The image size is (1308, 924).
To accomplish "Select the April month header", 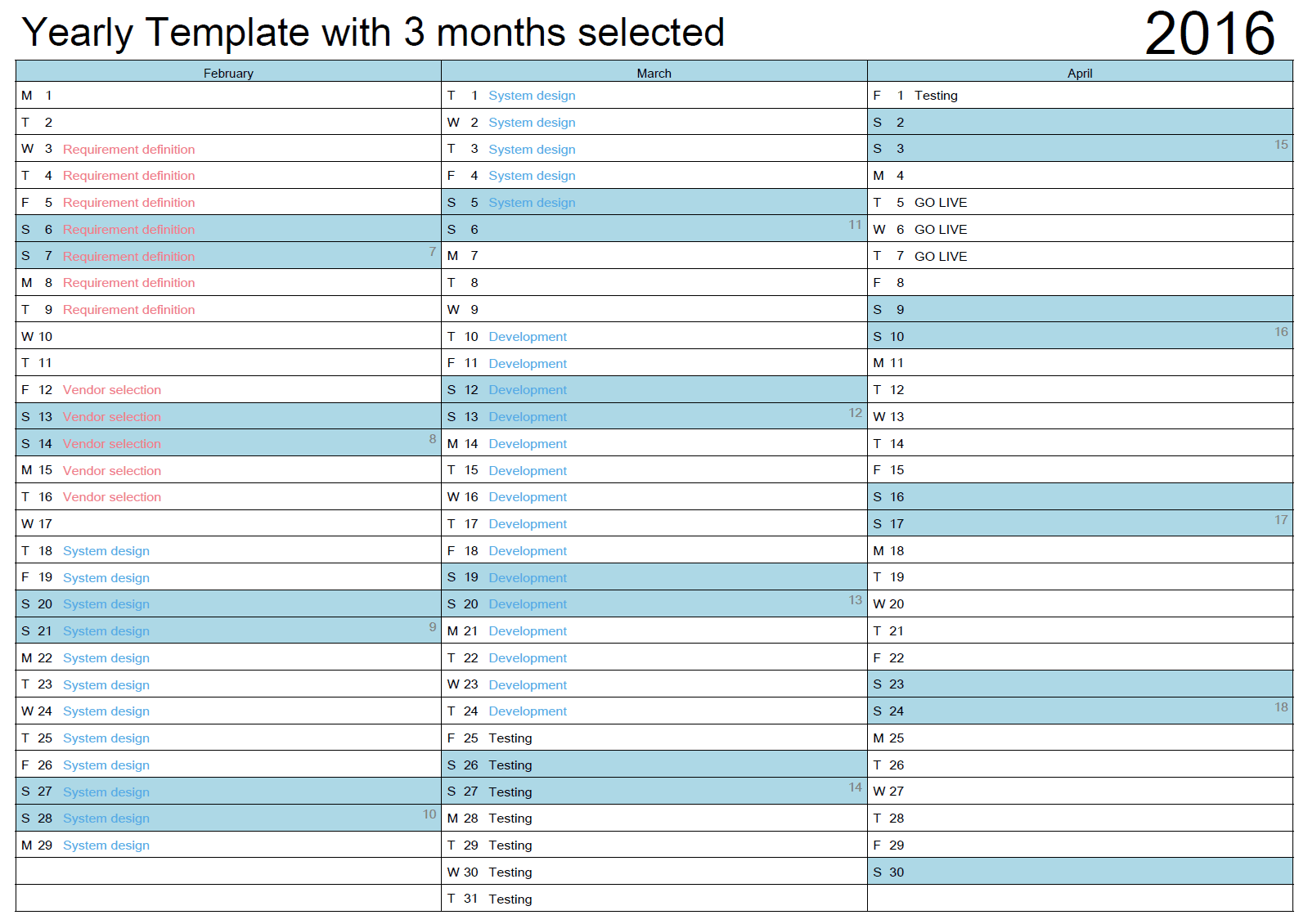I will click(1079, 73).
